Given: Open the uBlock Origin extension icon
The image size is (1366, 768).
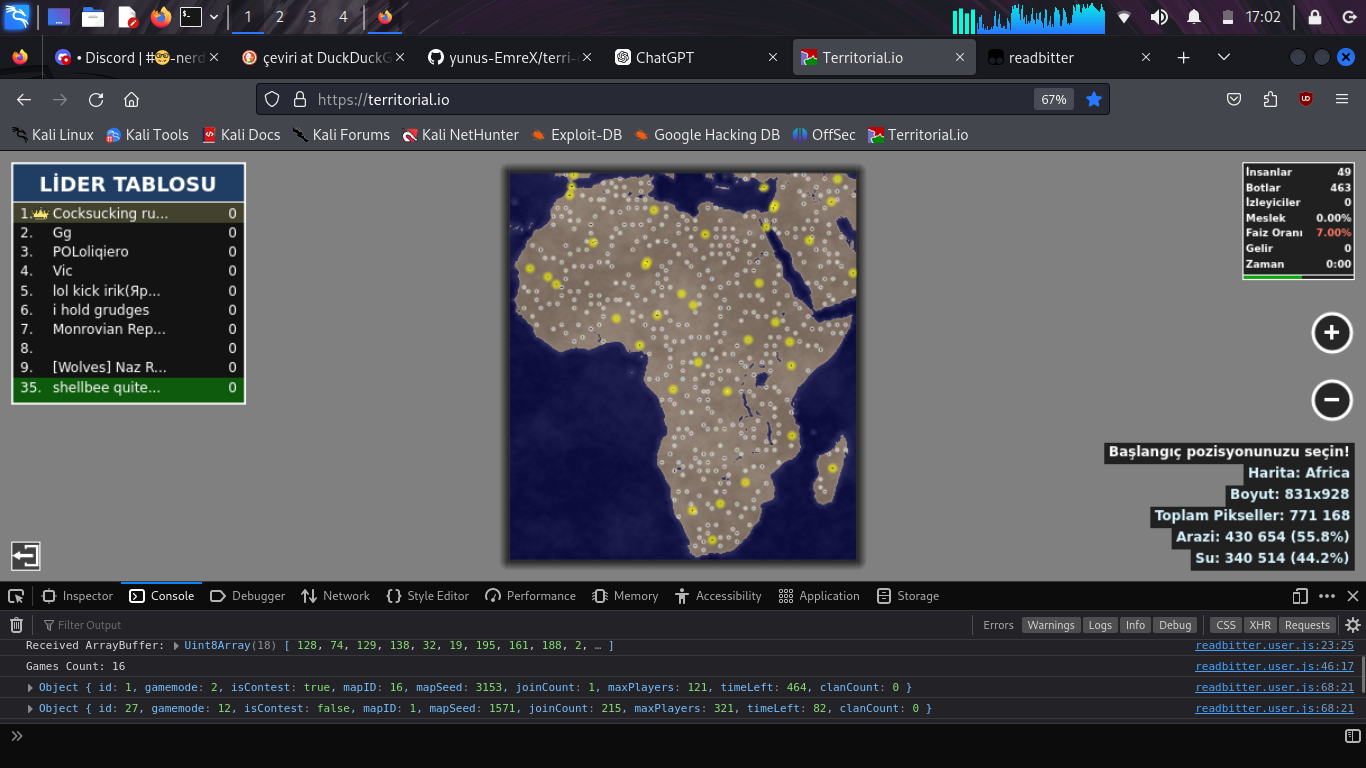Looking at the screenshot, I should pyautogui.click(x=1306, y=99).
